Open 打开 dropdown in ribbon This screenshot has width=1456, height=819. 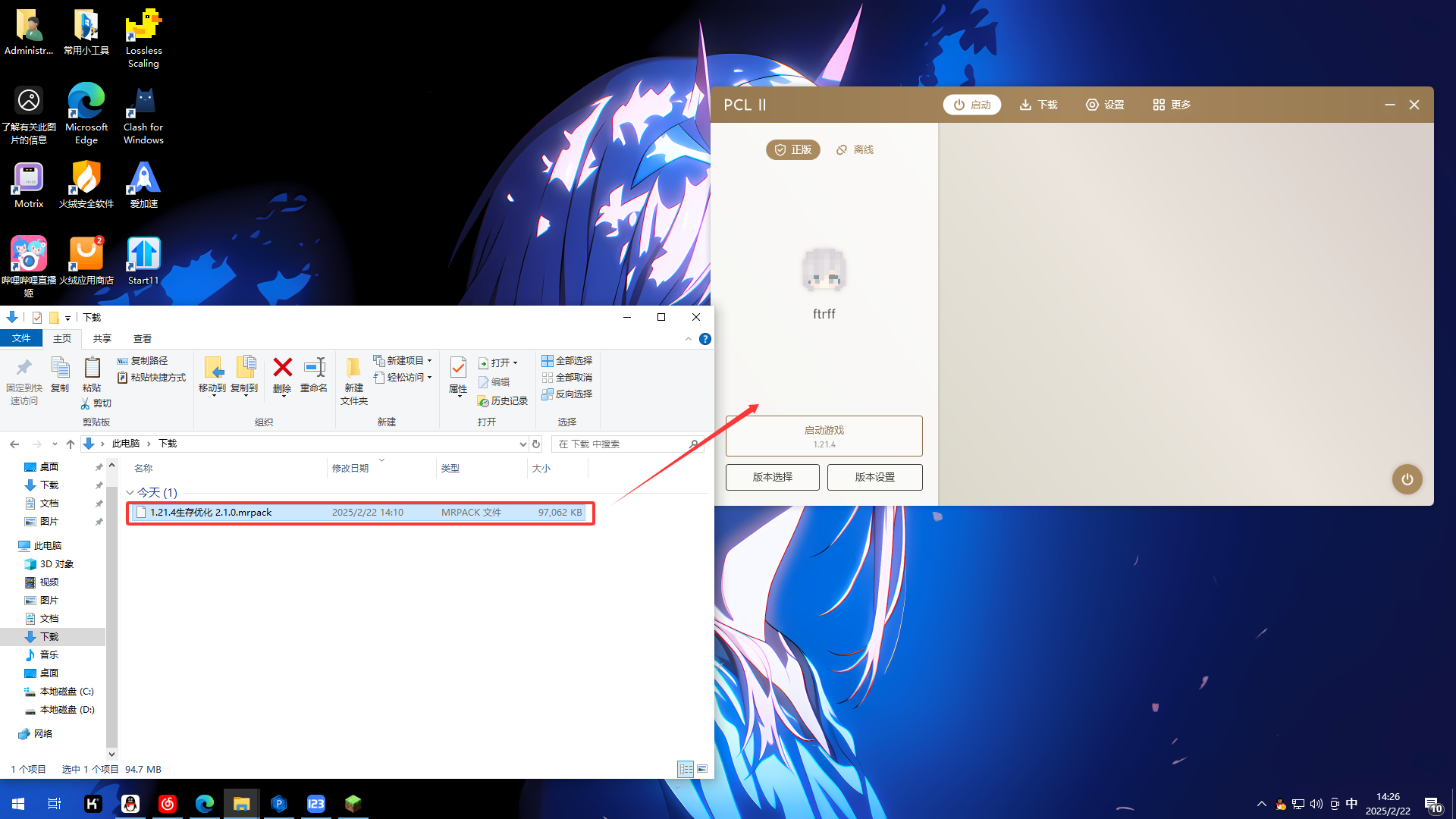pos(498,363)
